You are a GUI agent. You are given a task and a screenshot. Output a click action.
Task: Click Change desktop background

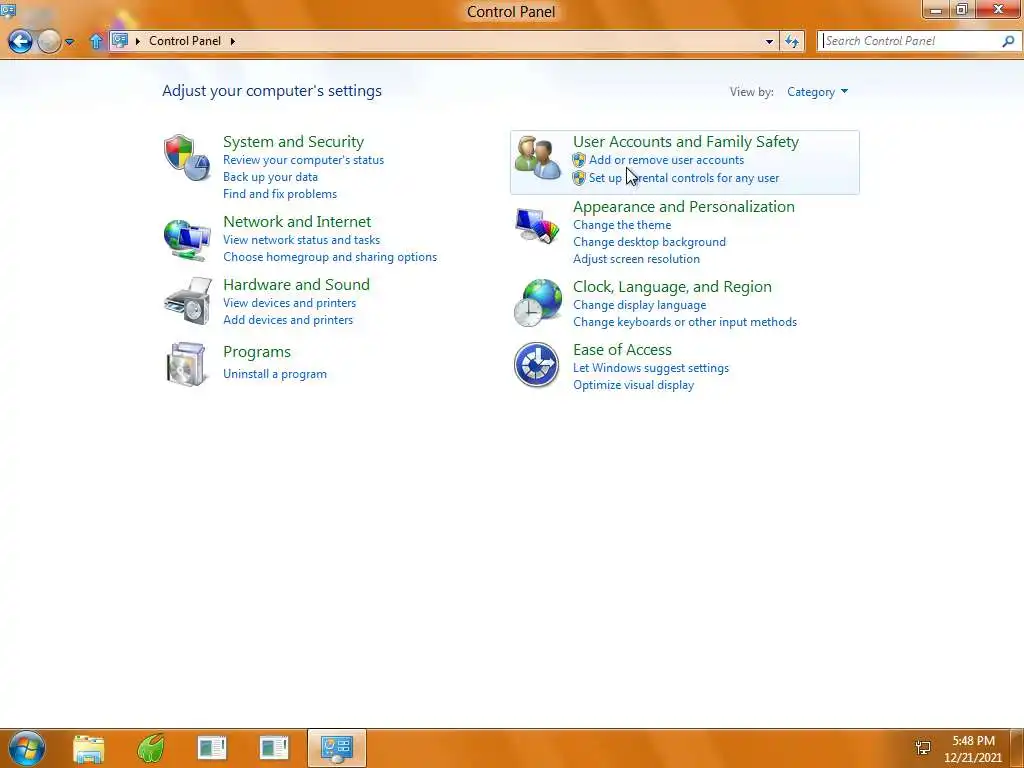(649, 242)
